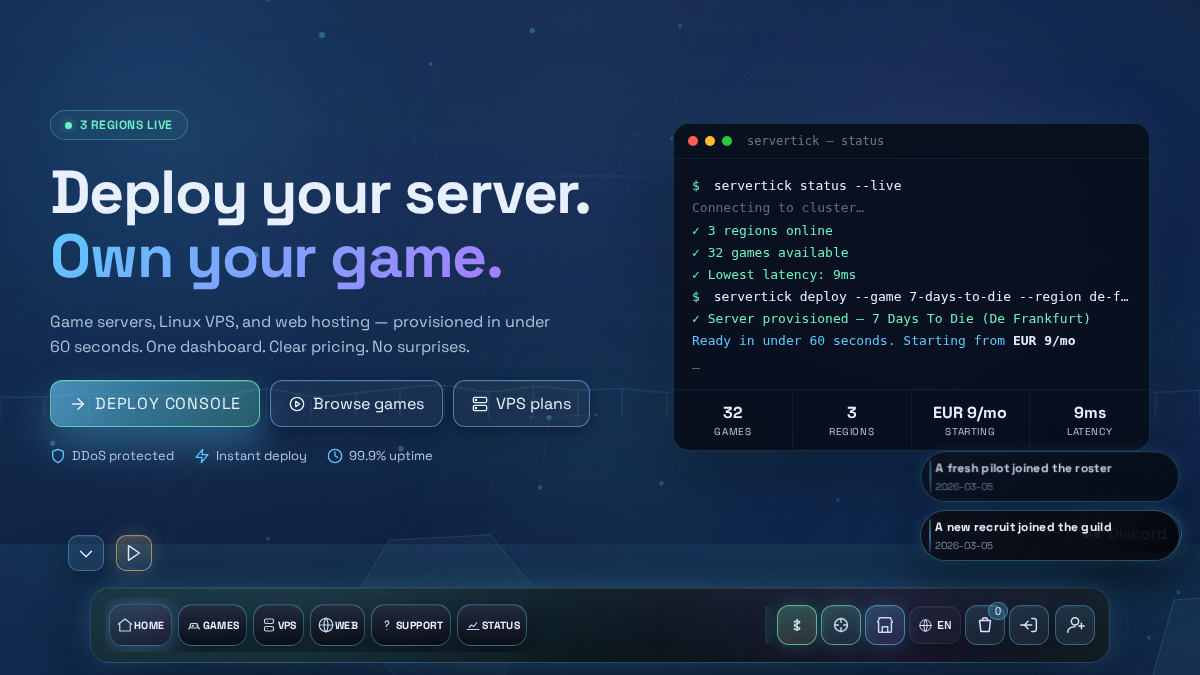Click 'Lowest latency: 9ms' terminal line

pyautogui.click(x=774, y=275)
